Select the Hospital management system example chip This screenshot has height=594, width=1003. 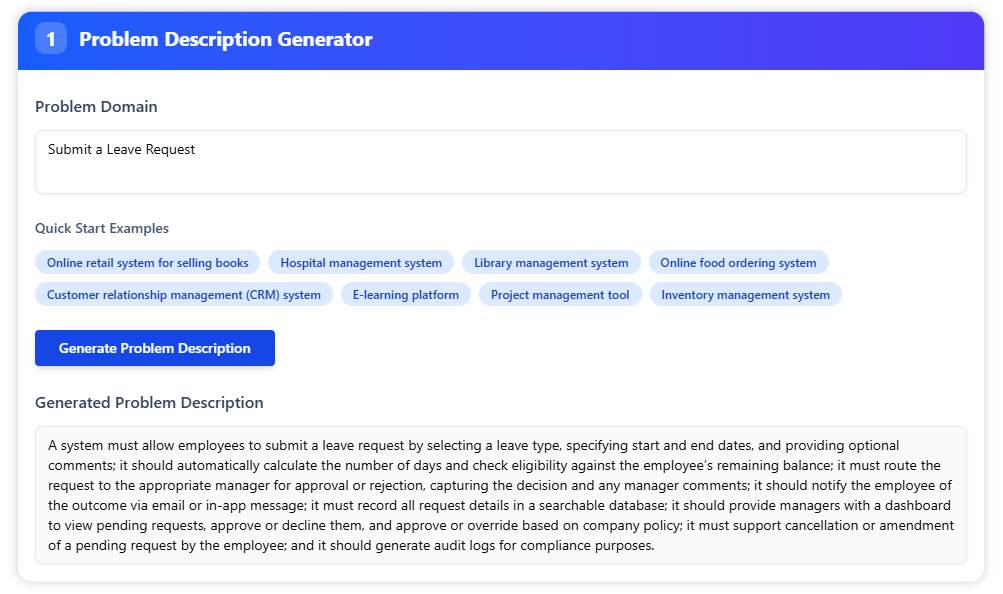(x=360, y=263)
